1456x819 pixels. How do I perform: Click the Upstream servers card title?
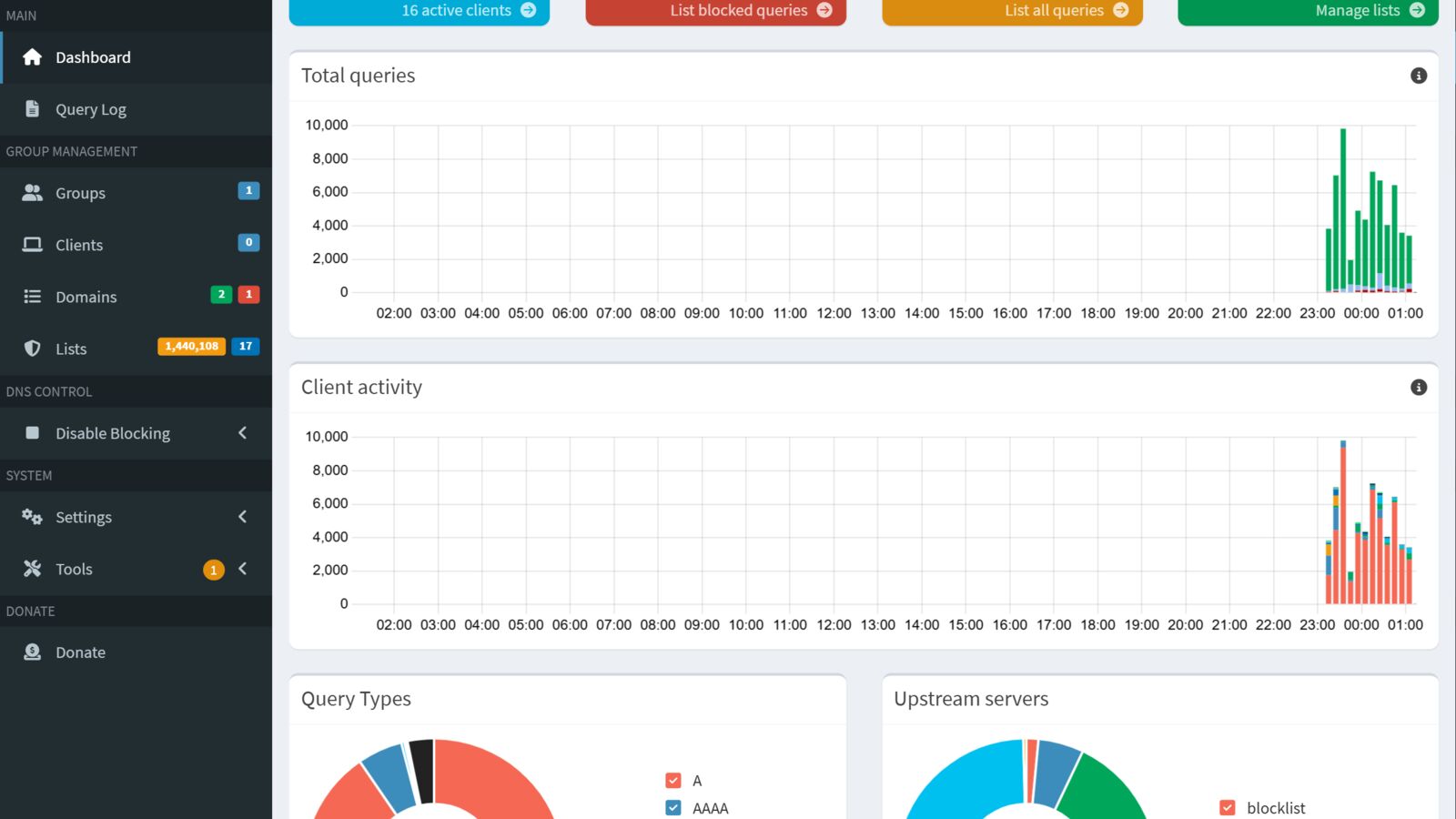click(x=971, y=699)
